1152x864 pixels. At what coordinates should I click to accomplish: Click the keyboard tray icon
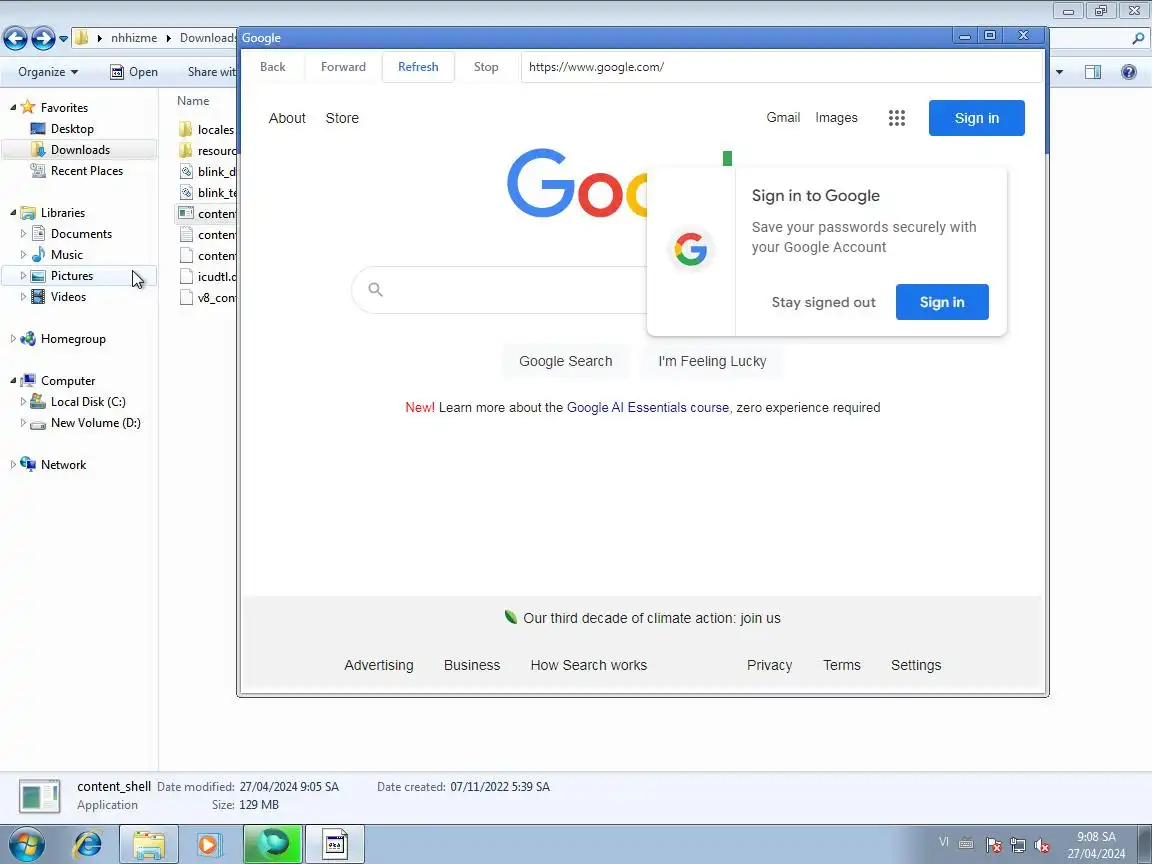coord(967,843)
